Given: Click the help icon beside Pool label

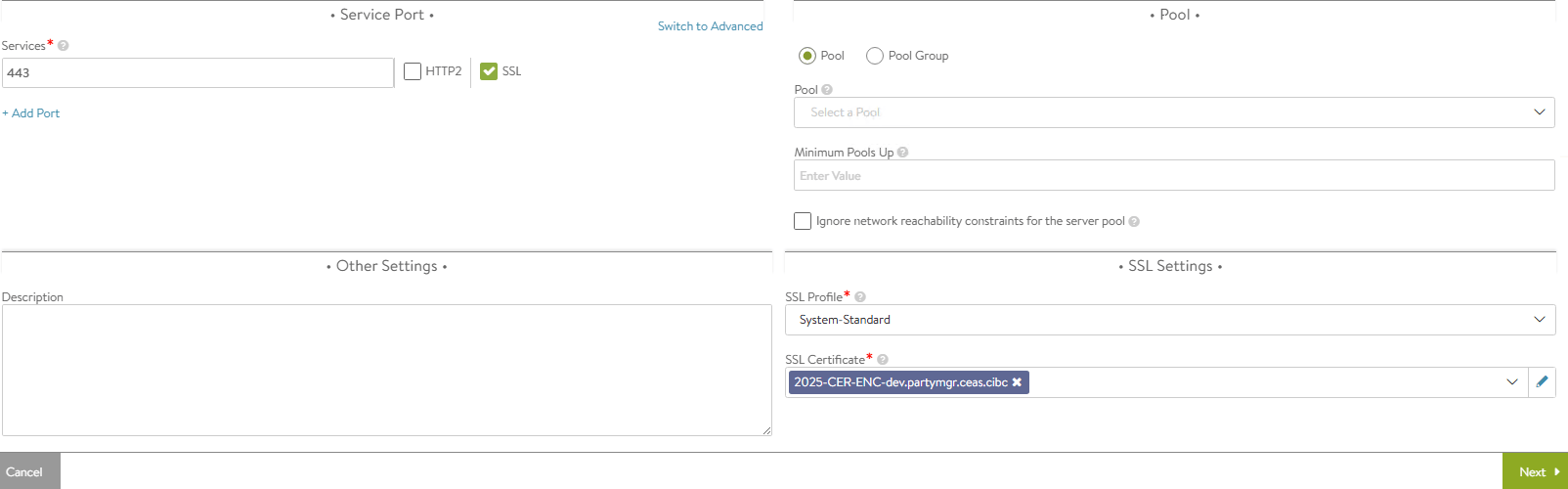Looking at the screenshot, I should (827, 90).
